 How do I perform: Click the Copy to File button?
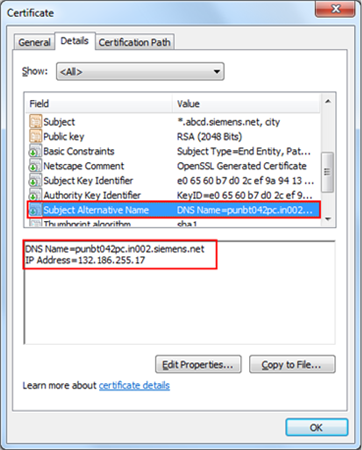[292, 364]
